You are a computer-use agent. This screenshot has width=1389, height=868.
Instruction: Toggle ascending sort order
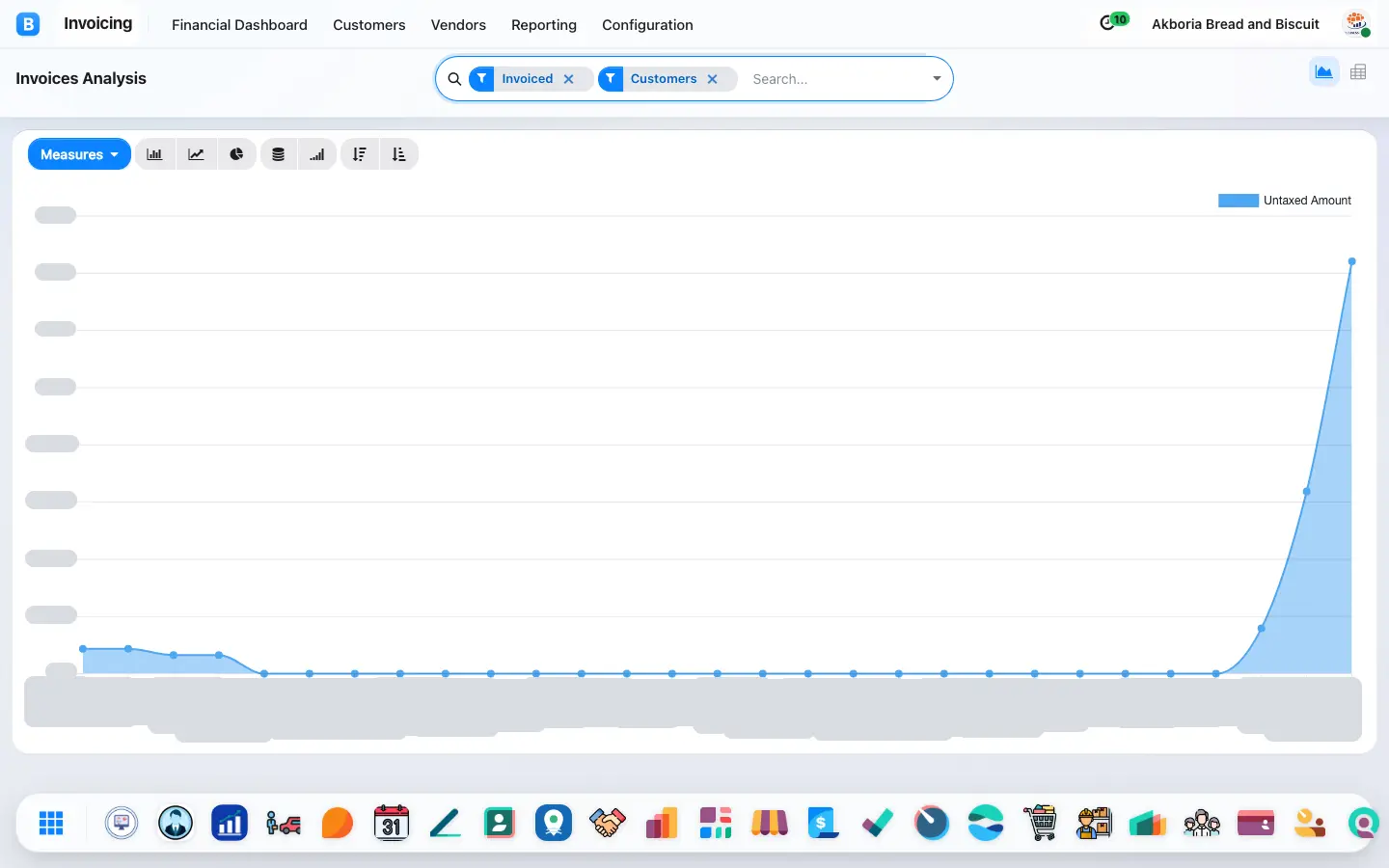point(399,154)
